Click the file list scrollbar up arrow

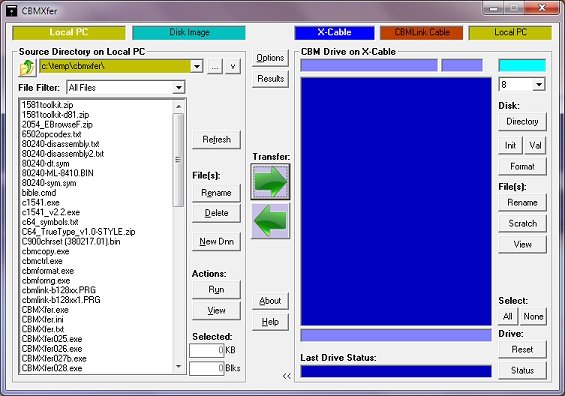[x=178, y=106]
